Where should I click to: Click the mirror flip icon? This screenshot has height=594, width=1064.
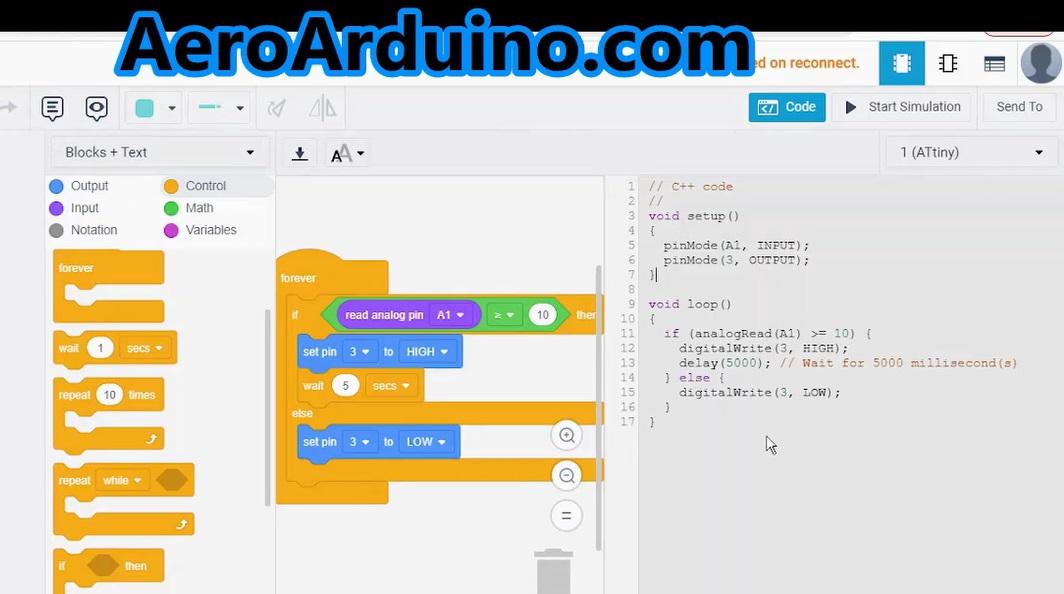point(323,108)
